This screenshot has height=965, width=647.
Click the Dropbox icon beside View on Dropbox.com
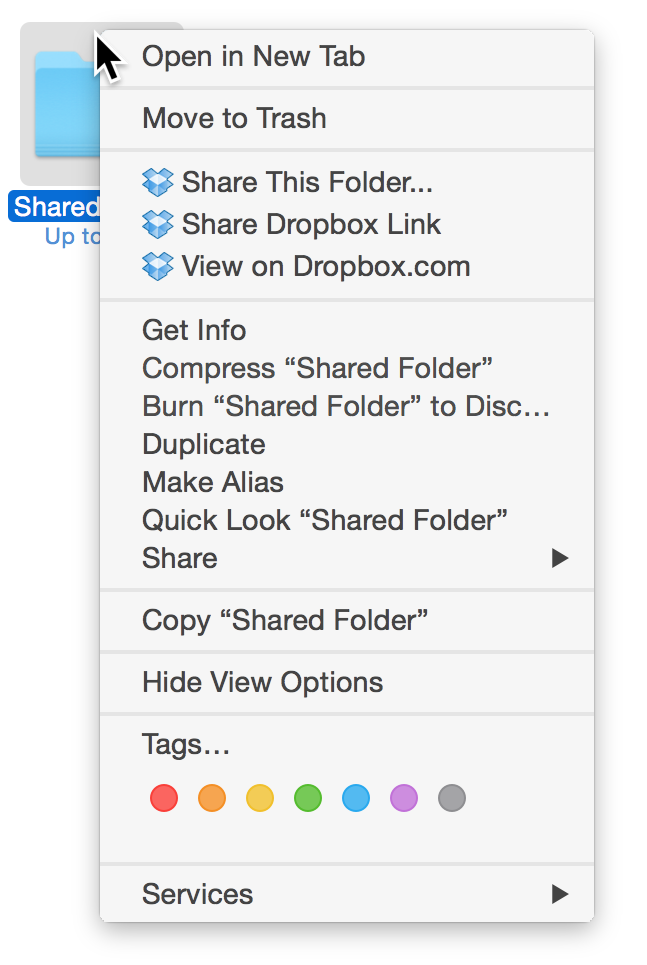(158, 266)
